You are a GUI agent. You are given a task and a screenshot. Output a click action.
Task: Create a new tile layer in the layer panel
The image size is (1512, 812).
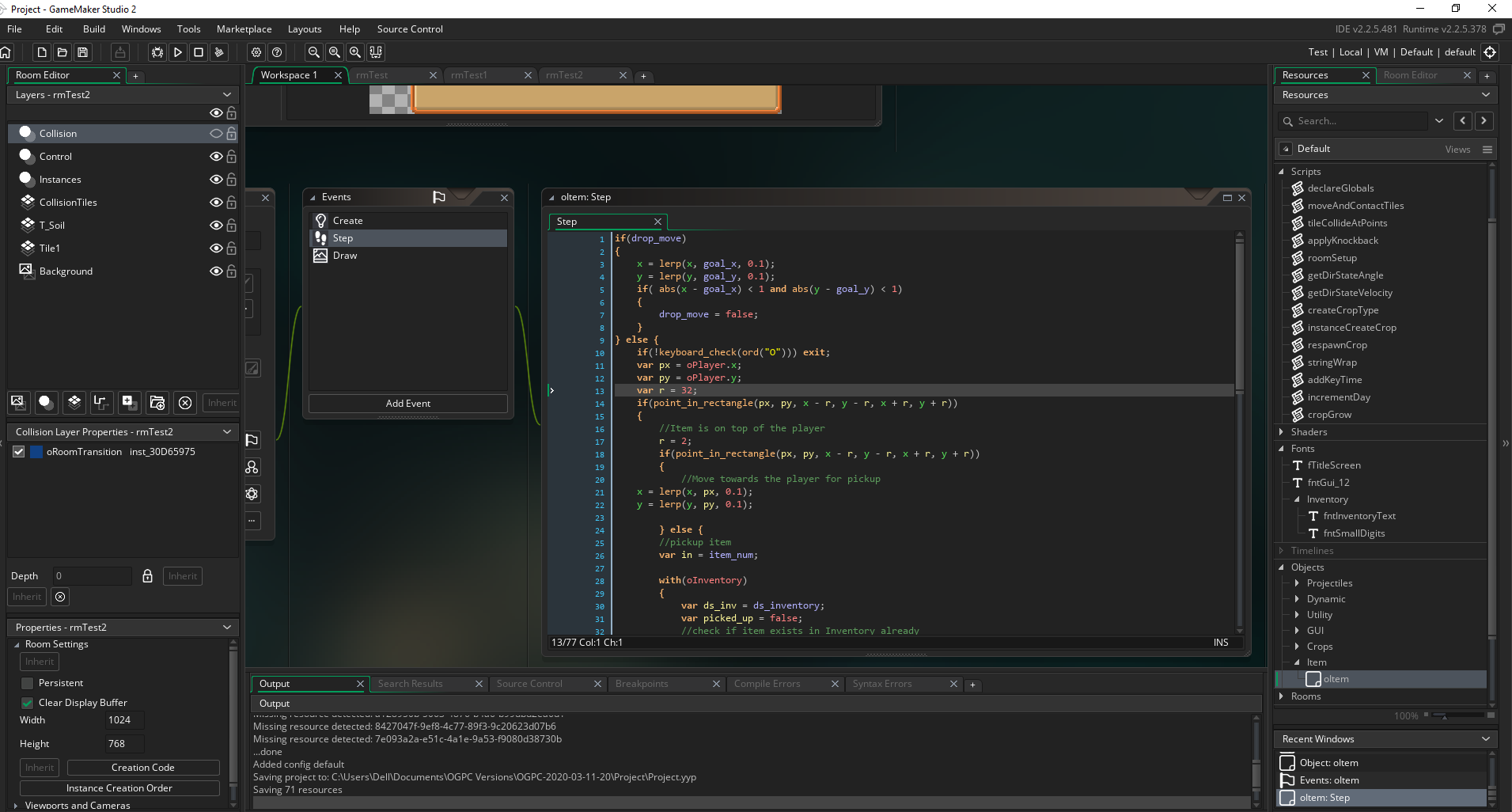click(x=74, y=402)
